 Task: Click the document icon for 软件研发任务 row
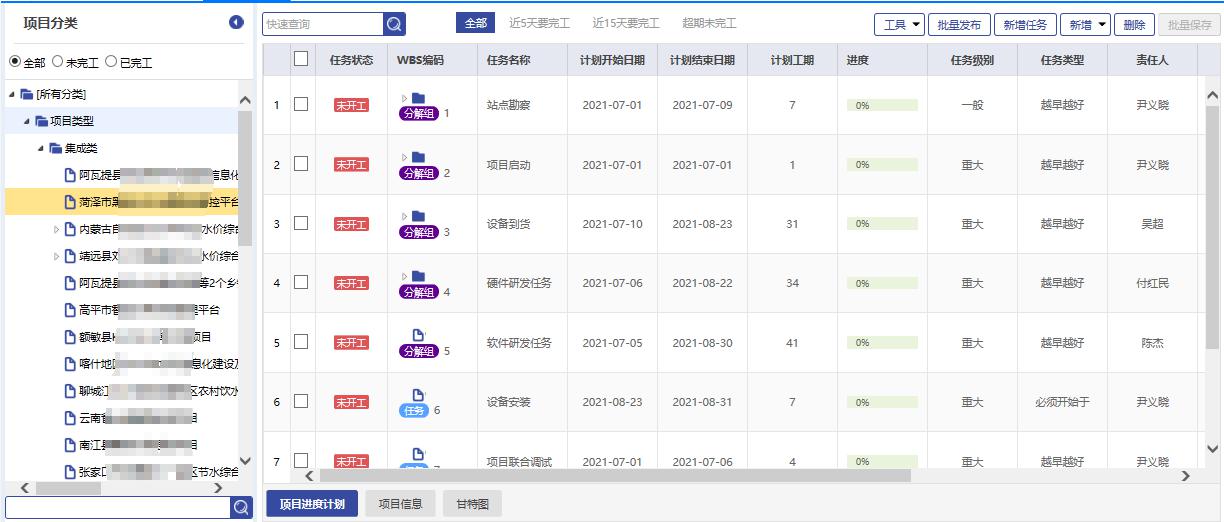pos(418,336)
